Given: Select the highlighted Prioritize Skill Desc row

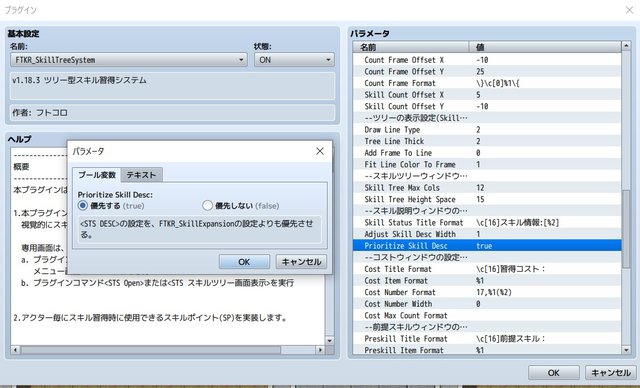Looking at the screenshot, I should [x=487, y=246].
